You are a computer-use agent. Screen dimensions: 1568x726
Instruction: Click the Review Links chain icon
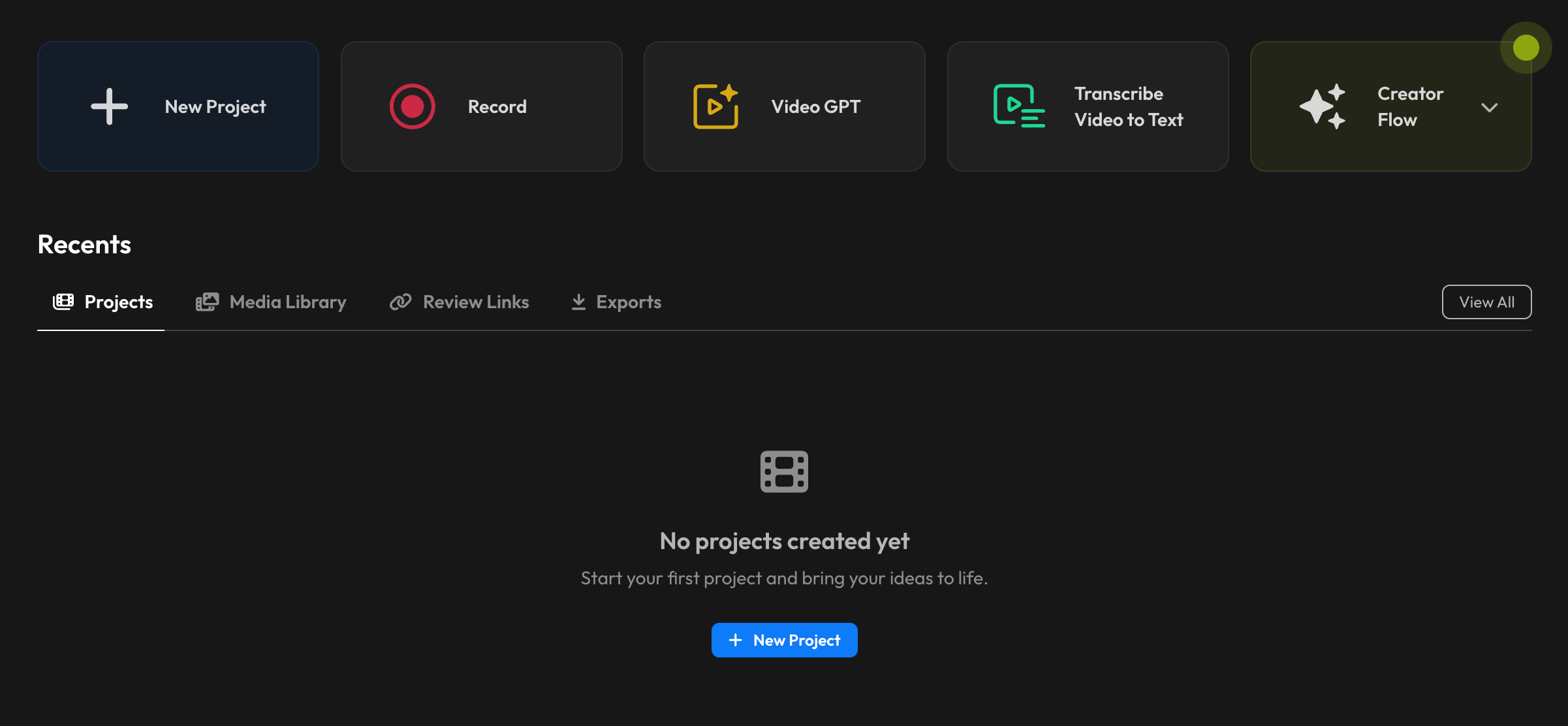400,302
